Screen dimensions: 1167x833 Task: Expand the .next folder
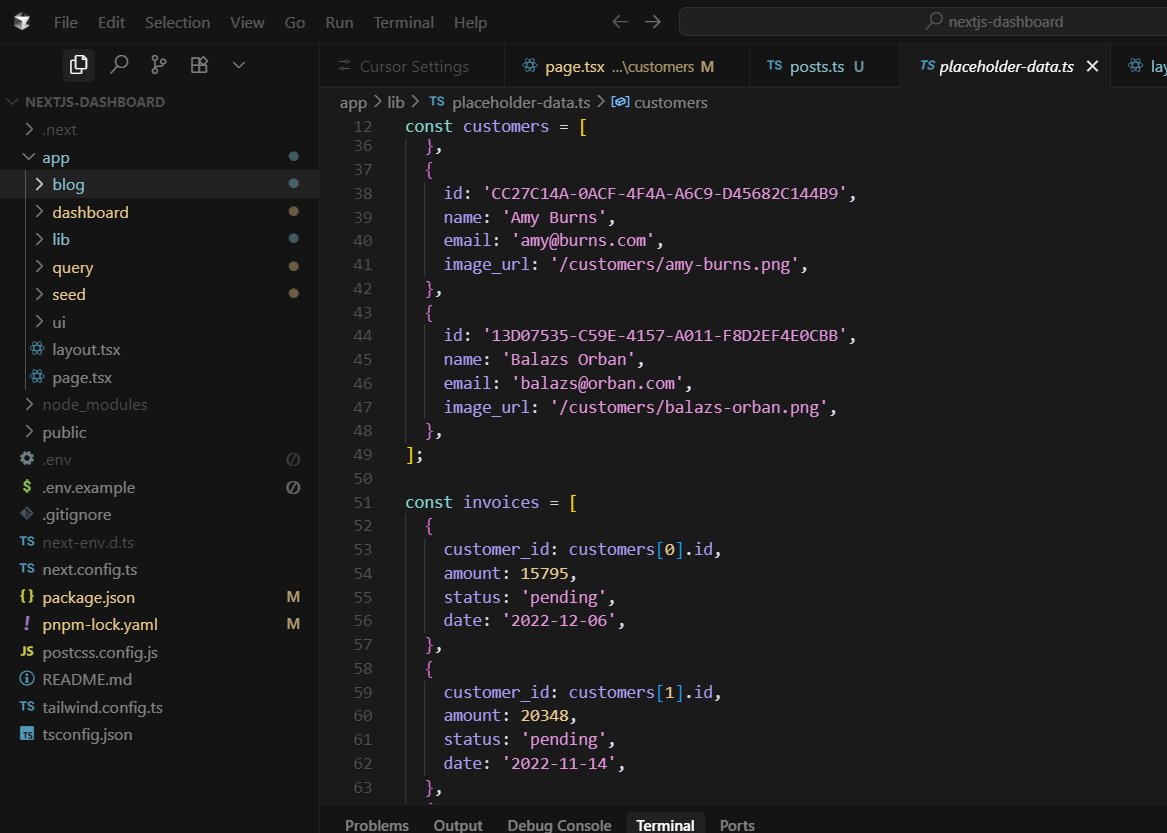point(159,130)
